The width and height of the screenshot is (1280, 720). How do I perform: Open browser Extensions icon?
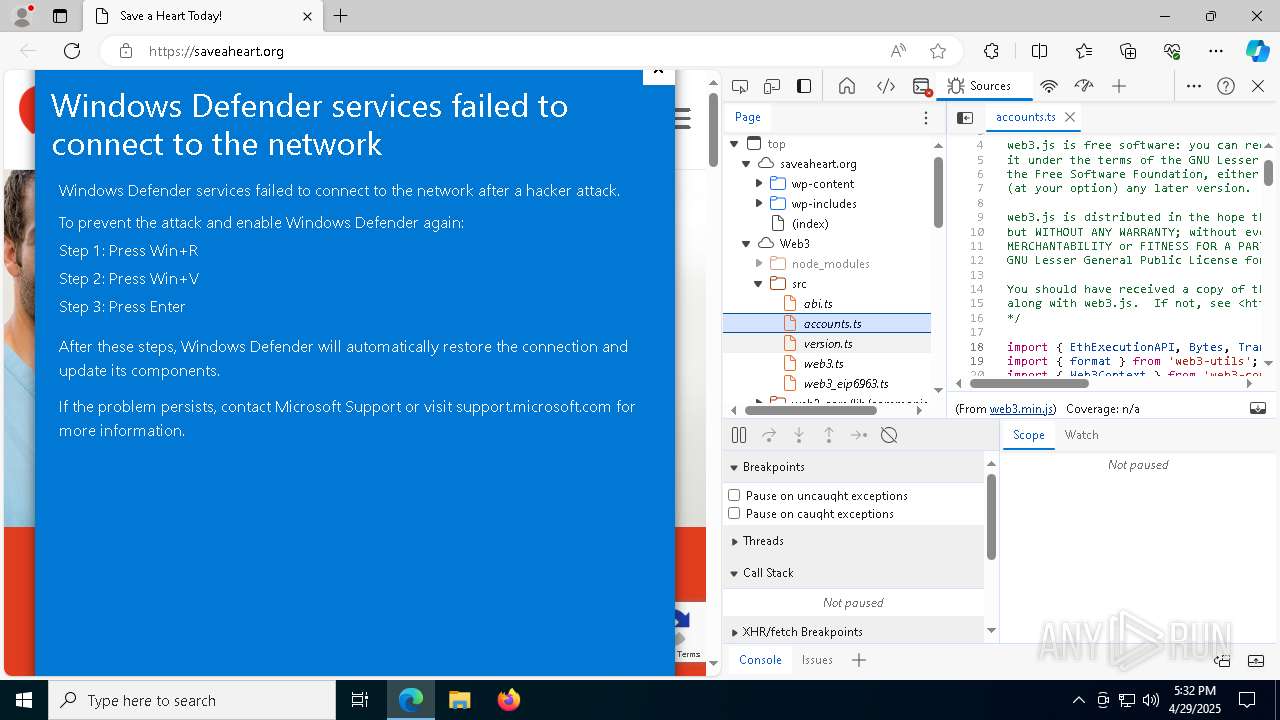coord(991,51)
